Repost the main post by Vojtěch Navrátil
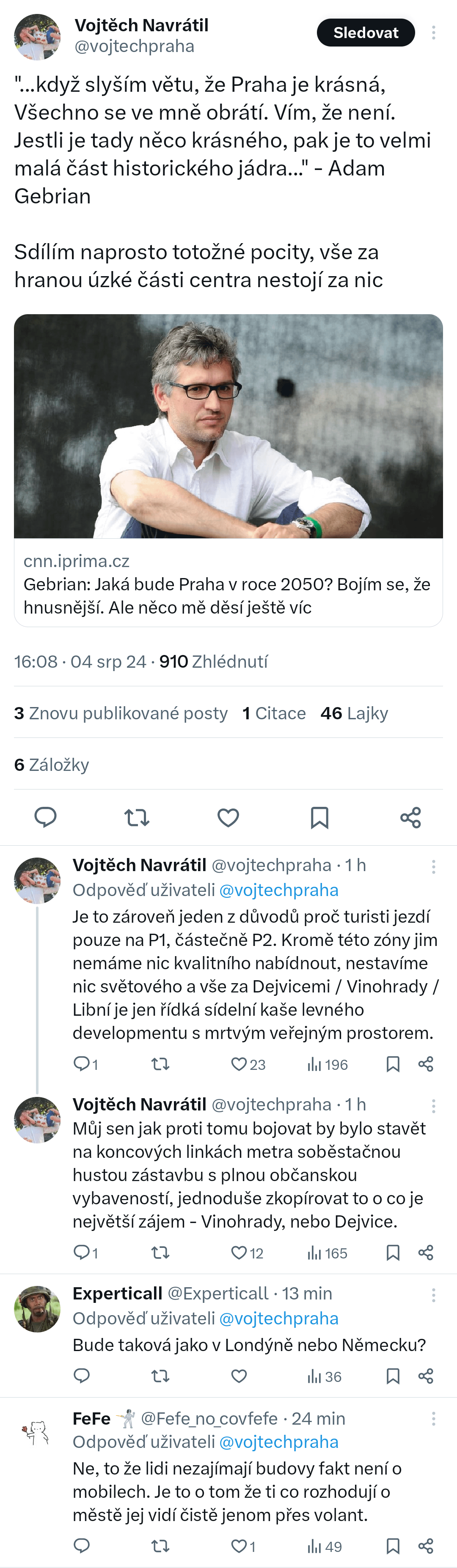Image resolution: width=457 pixels, height=1568 pixels. [x=137, y=817]
